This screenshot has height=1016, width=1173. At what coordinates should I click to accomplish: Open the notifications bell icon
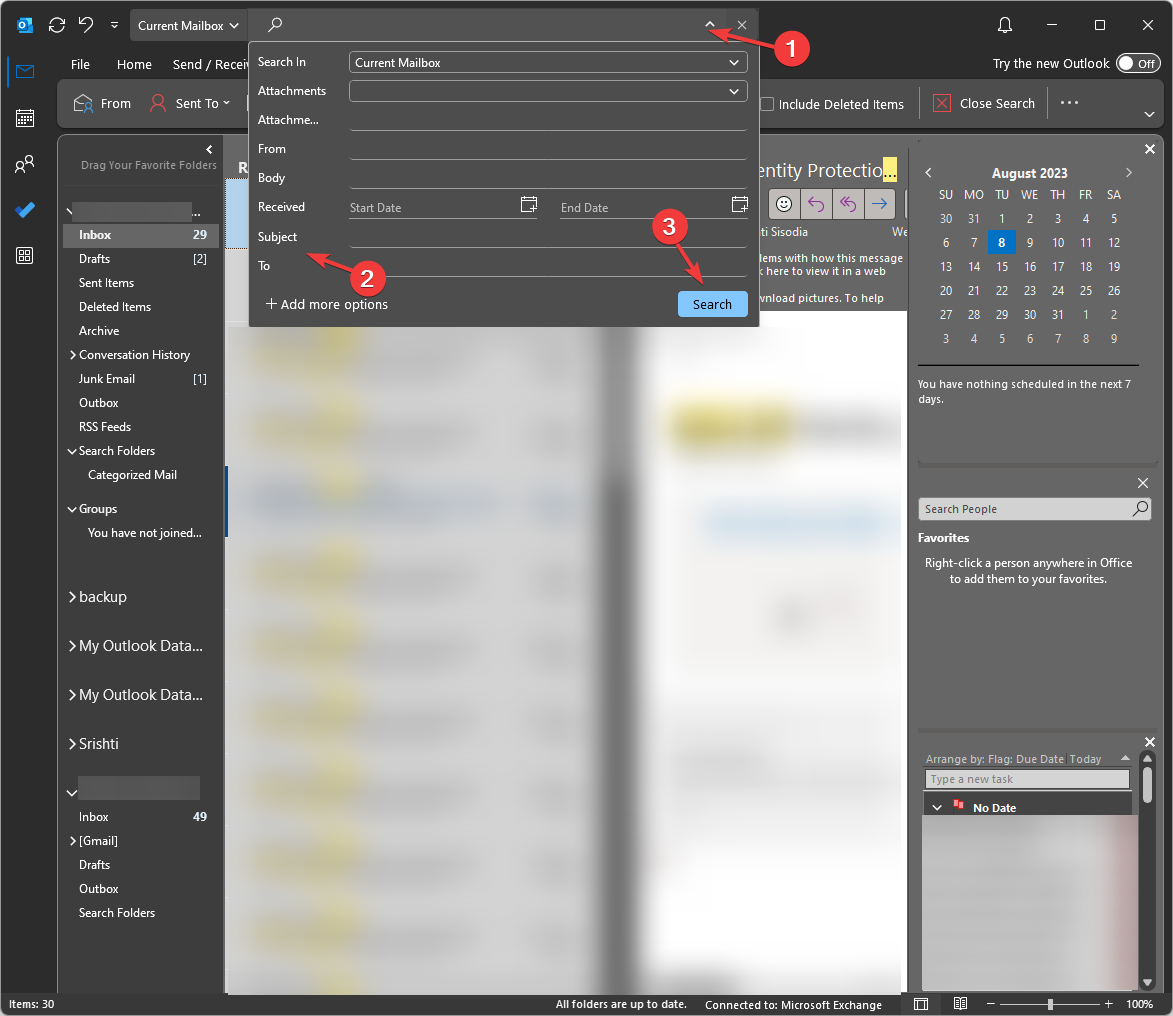click(1005, 25)
